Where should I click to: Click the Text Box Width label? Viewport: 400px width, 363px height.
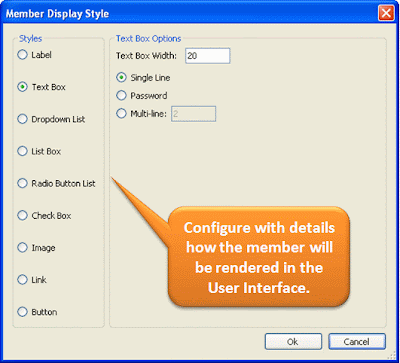pos(146,56)
